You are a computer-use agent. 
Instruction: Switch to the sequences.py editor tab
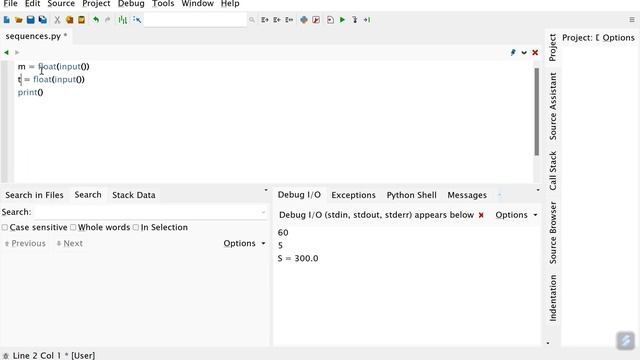[36, 36]
